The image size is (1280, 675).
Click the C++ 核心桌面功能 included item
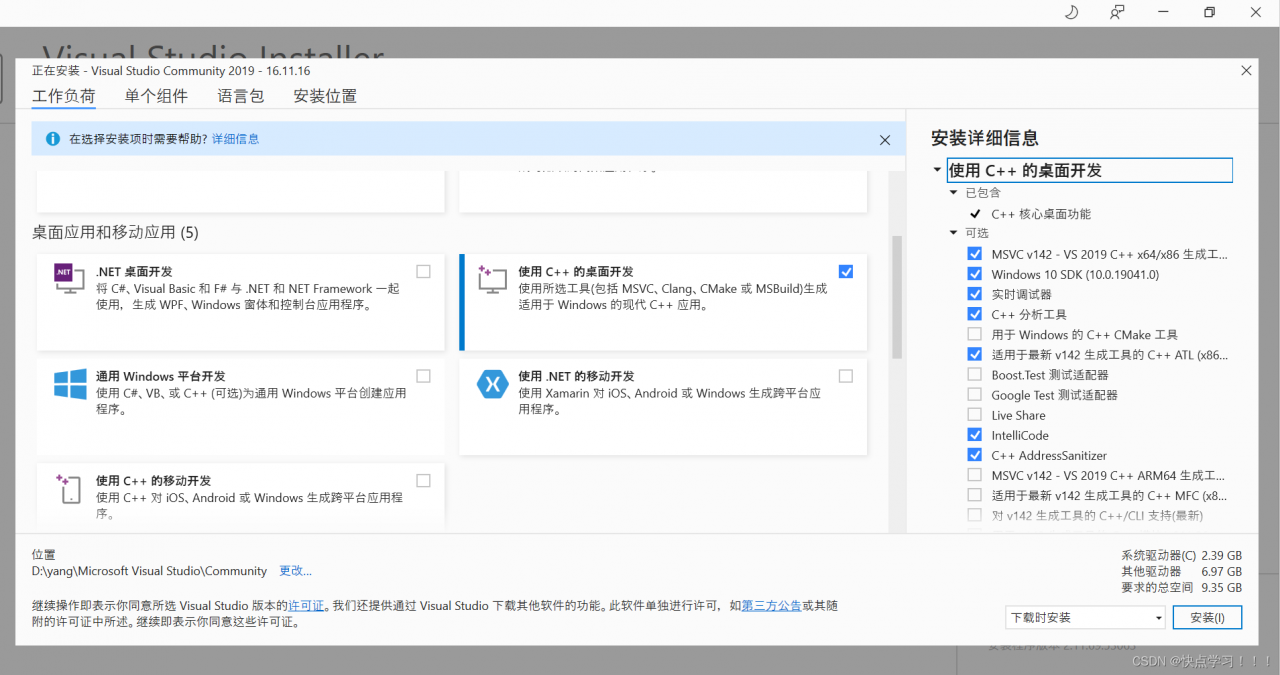click(1041, 214)
